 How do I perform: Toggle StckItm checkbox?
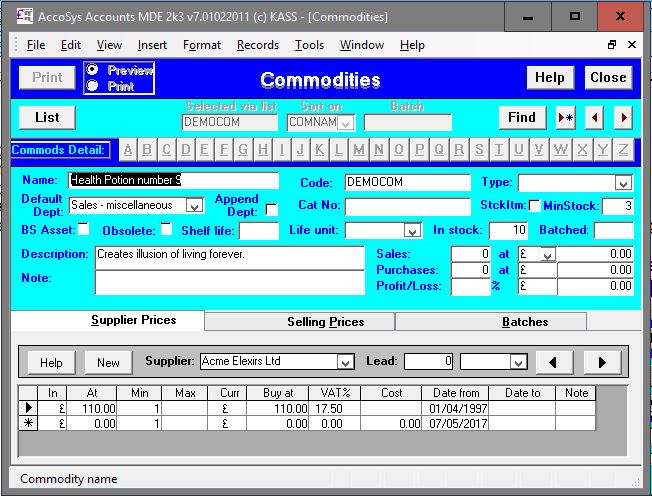(534, 205)
